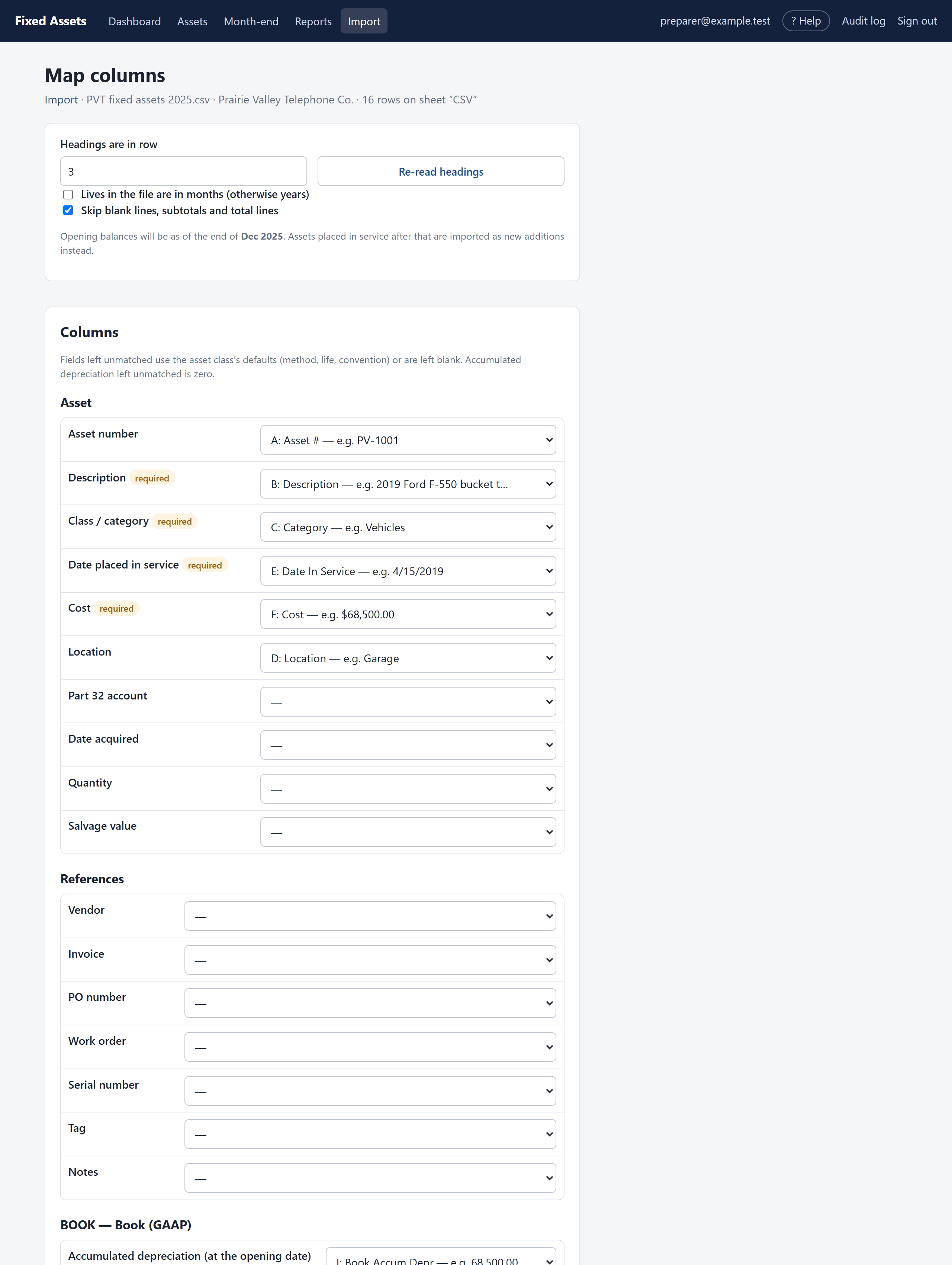Open the Notes mapping dropdown
This screenshot has width=952, height=1265.
370,1178
